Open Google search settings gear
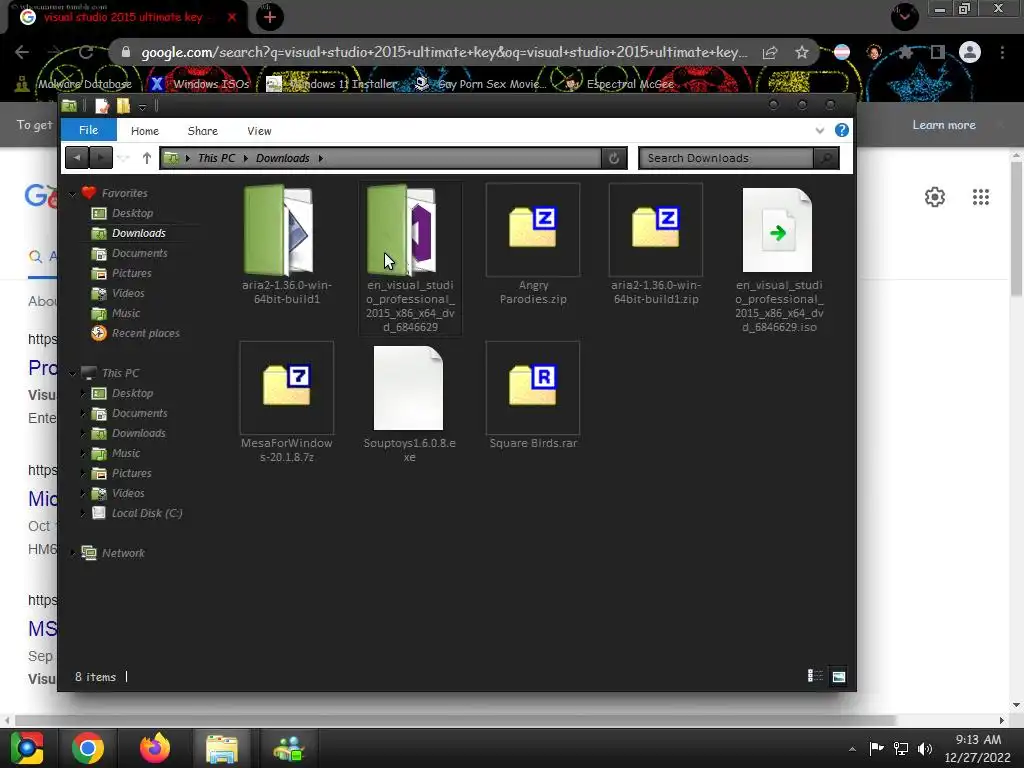 pos(935,197)
